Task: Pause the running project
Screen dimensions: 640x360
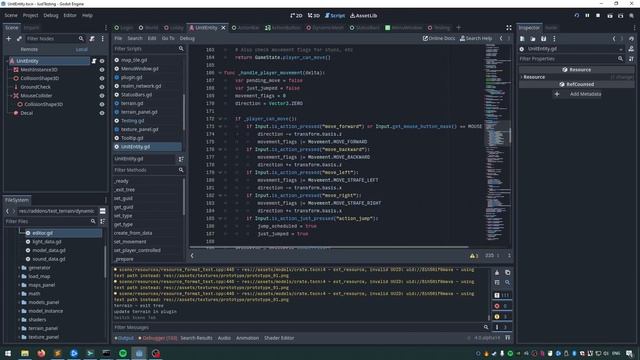Action: coord(587,16)
